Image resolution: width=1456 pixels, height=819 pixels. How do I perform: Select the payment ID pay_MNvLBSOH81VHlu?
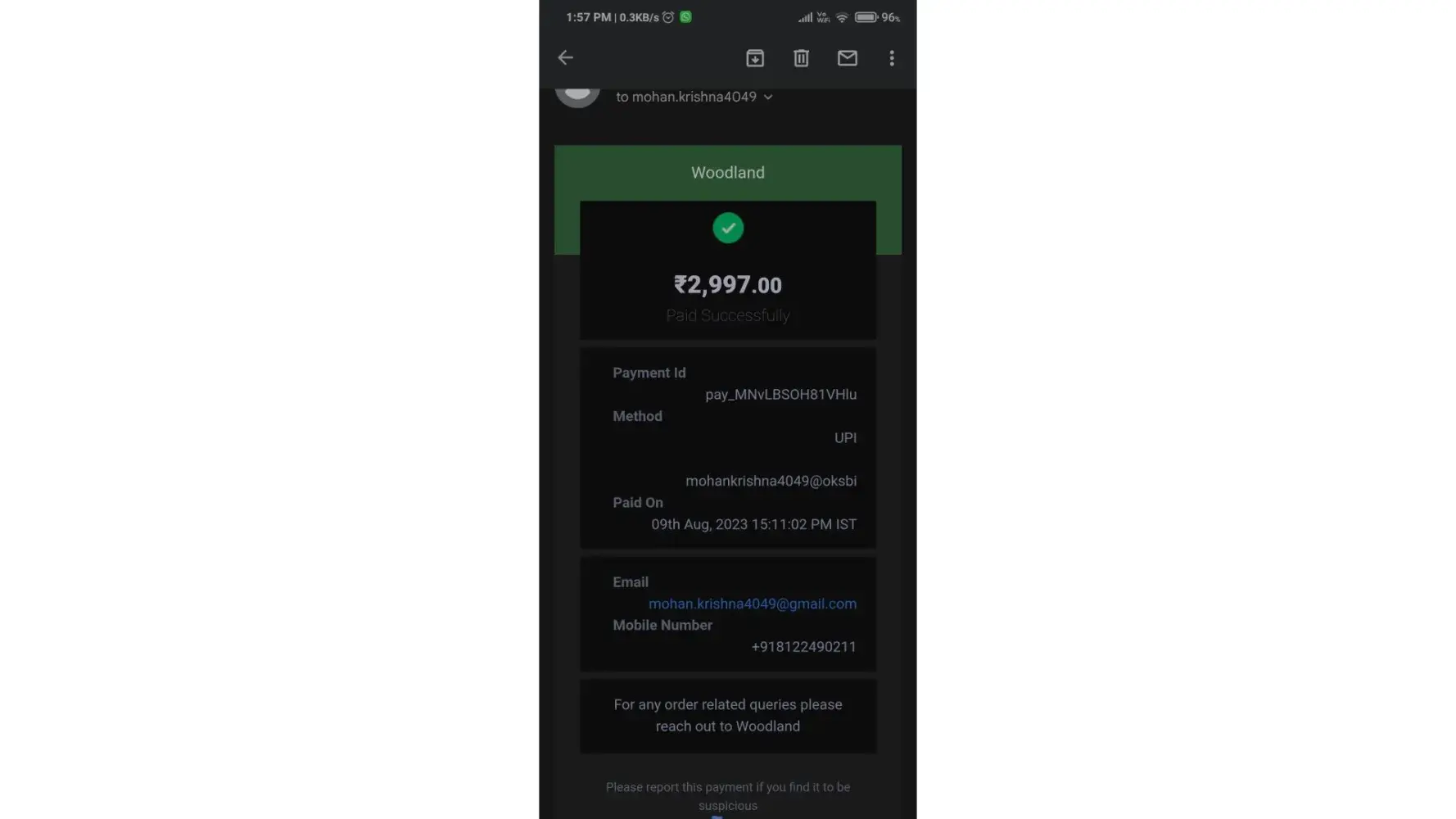[x=781, y=395]
